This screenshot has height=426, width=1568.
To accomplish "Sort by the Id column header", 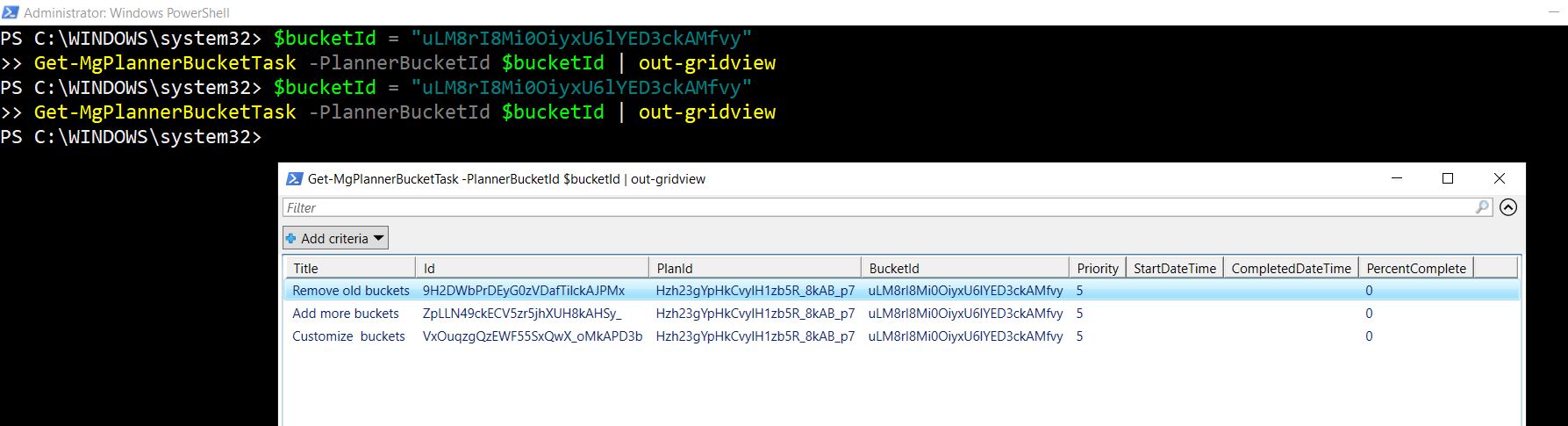I will 531,268.
